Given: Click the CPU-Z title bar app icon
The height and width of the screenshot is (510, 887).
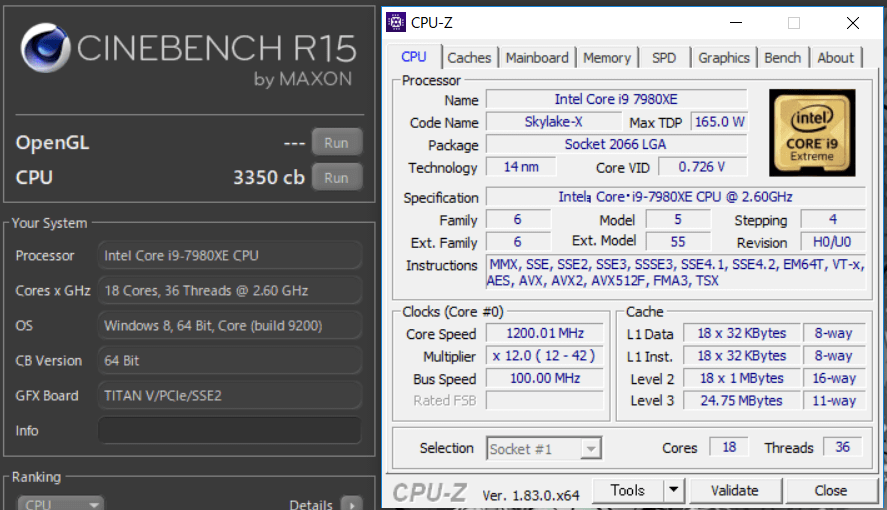Looking at the screenshot, I should (x=396, y=23).
